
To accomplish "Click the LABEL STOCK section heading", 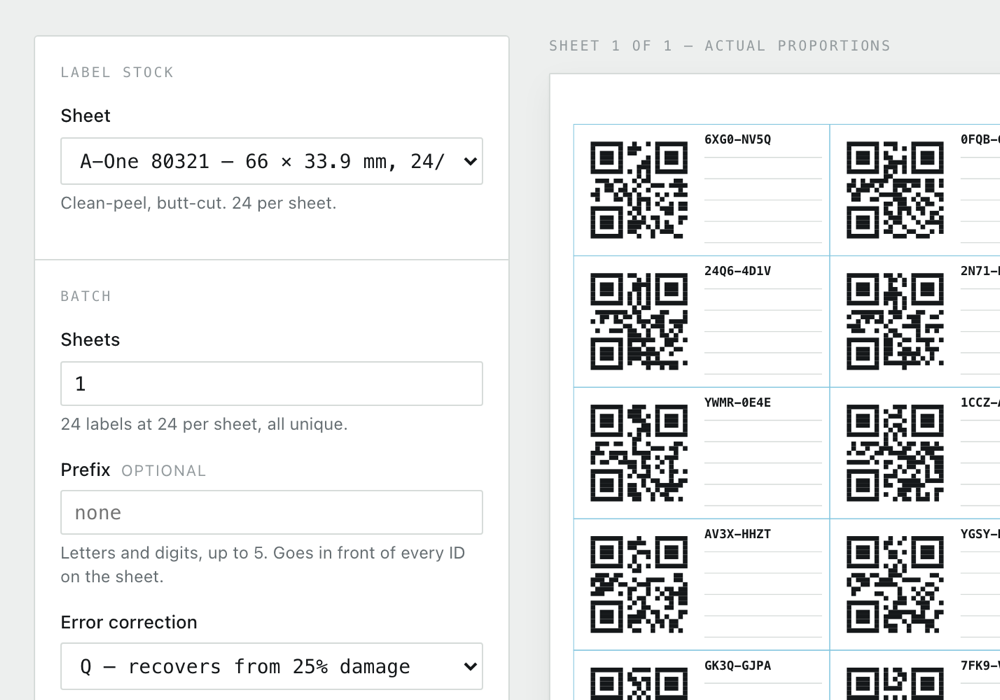I will click(x=117, y=73).
